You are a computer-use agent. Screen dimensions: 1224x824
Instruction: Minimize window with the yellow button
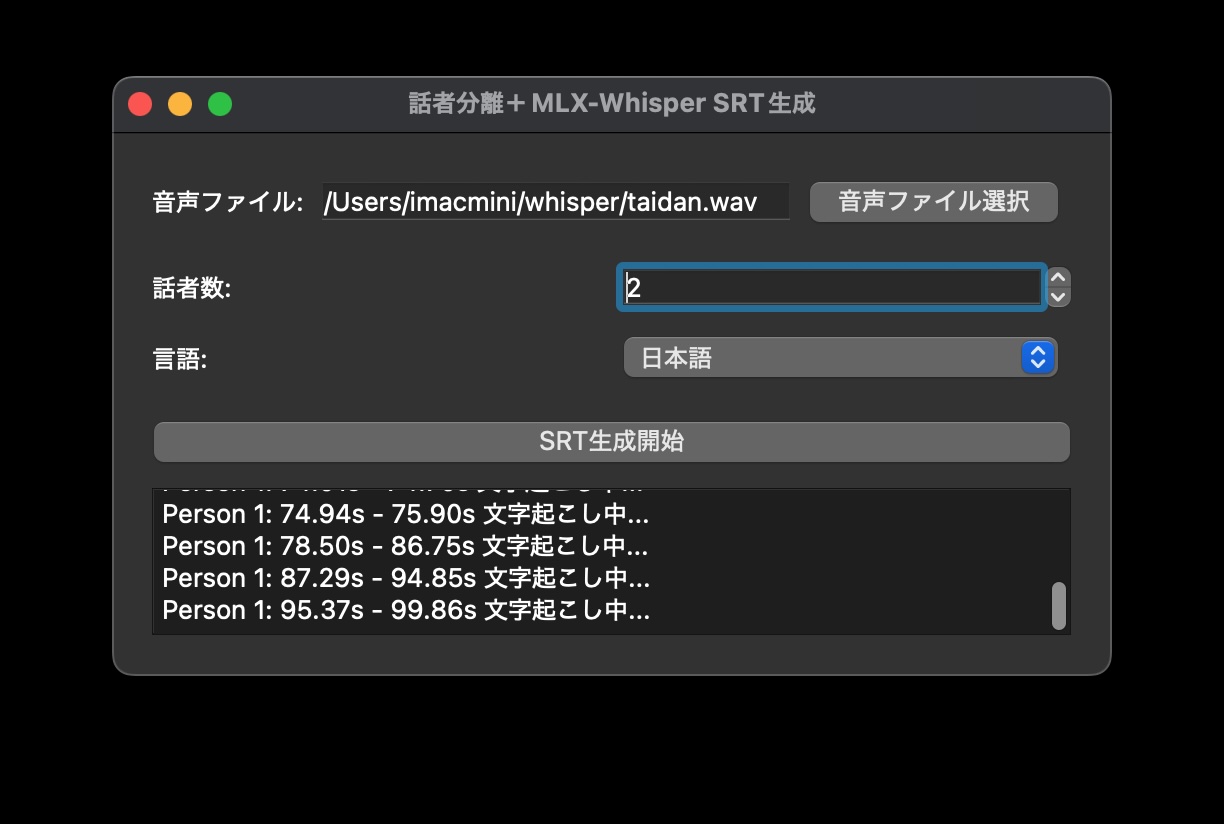(x=180, y=104)
